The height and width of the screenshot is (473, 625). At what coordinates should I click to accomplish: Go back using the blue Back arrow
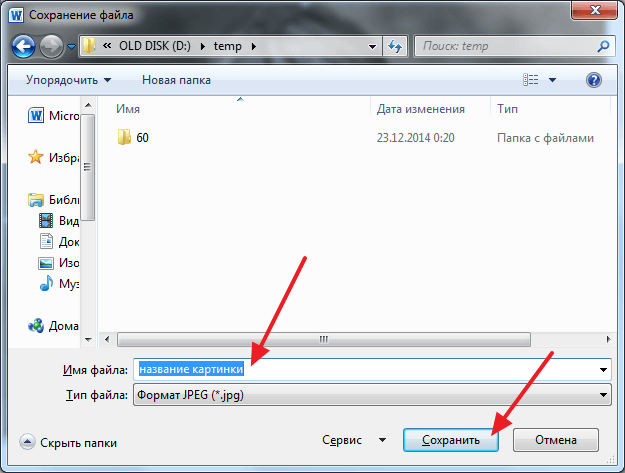[x=24, y=46]
